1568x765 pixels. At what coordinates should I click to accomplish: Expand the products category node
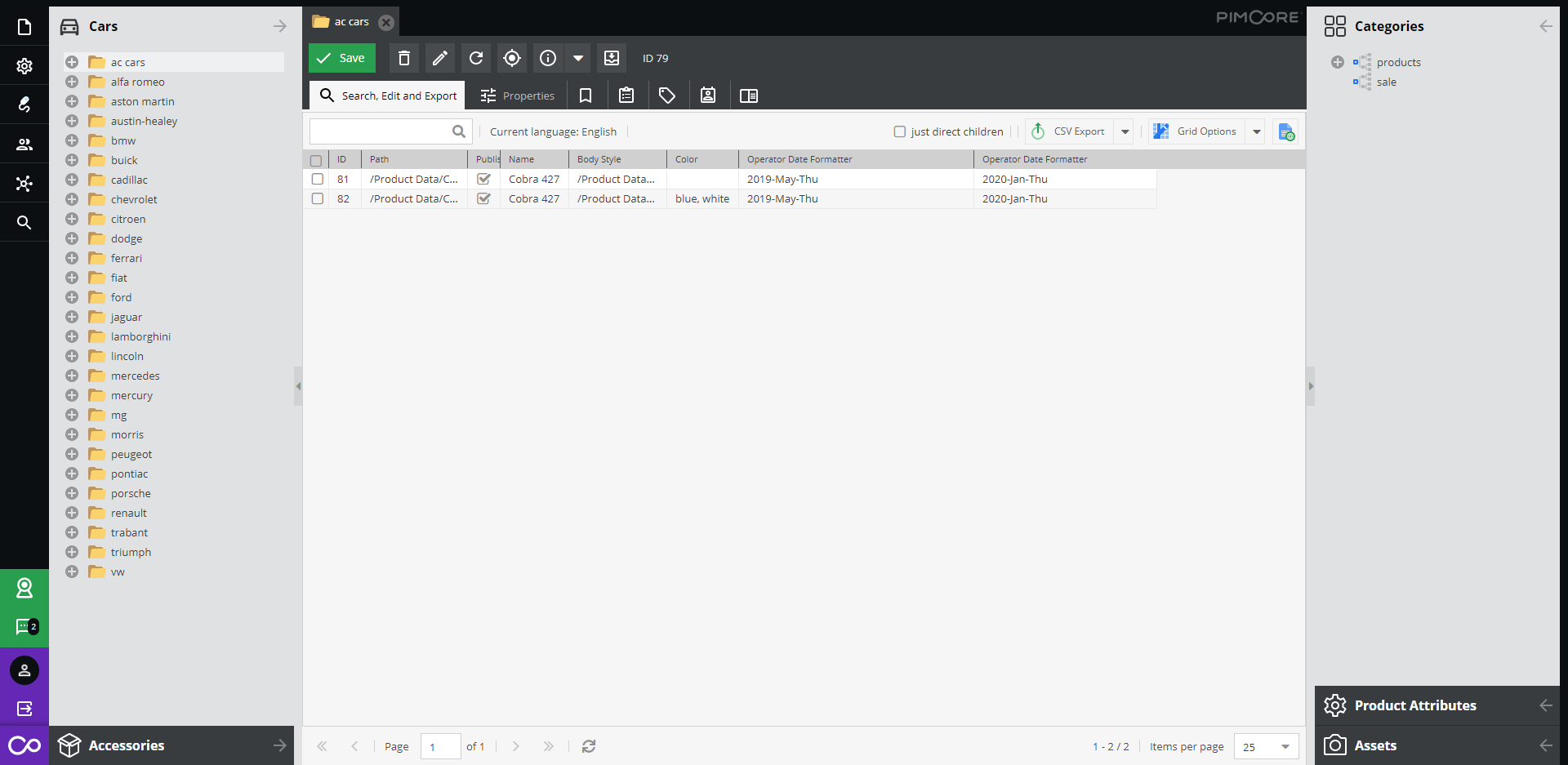[x=1338, y=62]
